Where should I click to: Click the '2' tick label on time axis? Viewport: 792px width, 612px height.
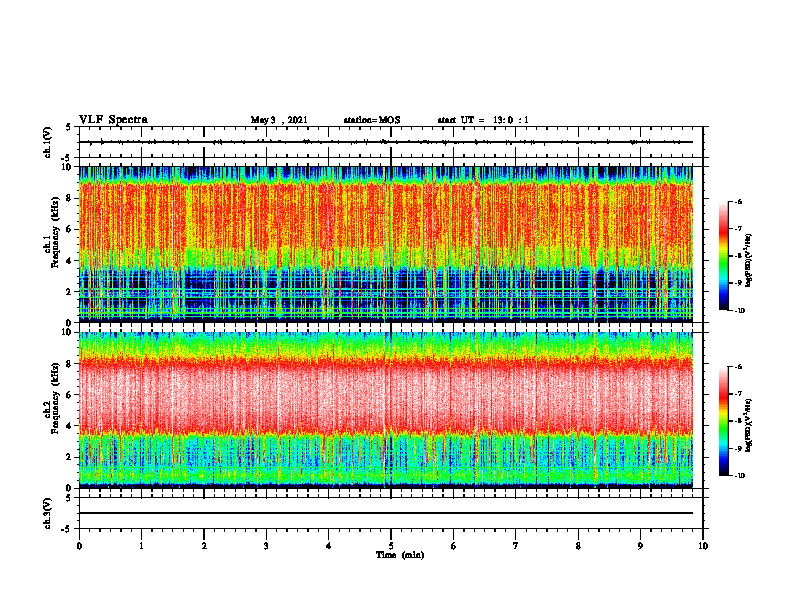tap(204, 546)
